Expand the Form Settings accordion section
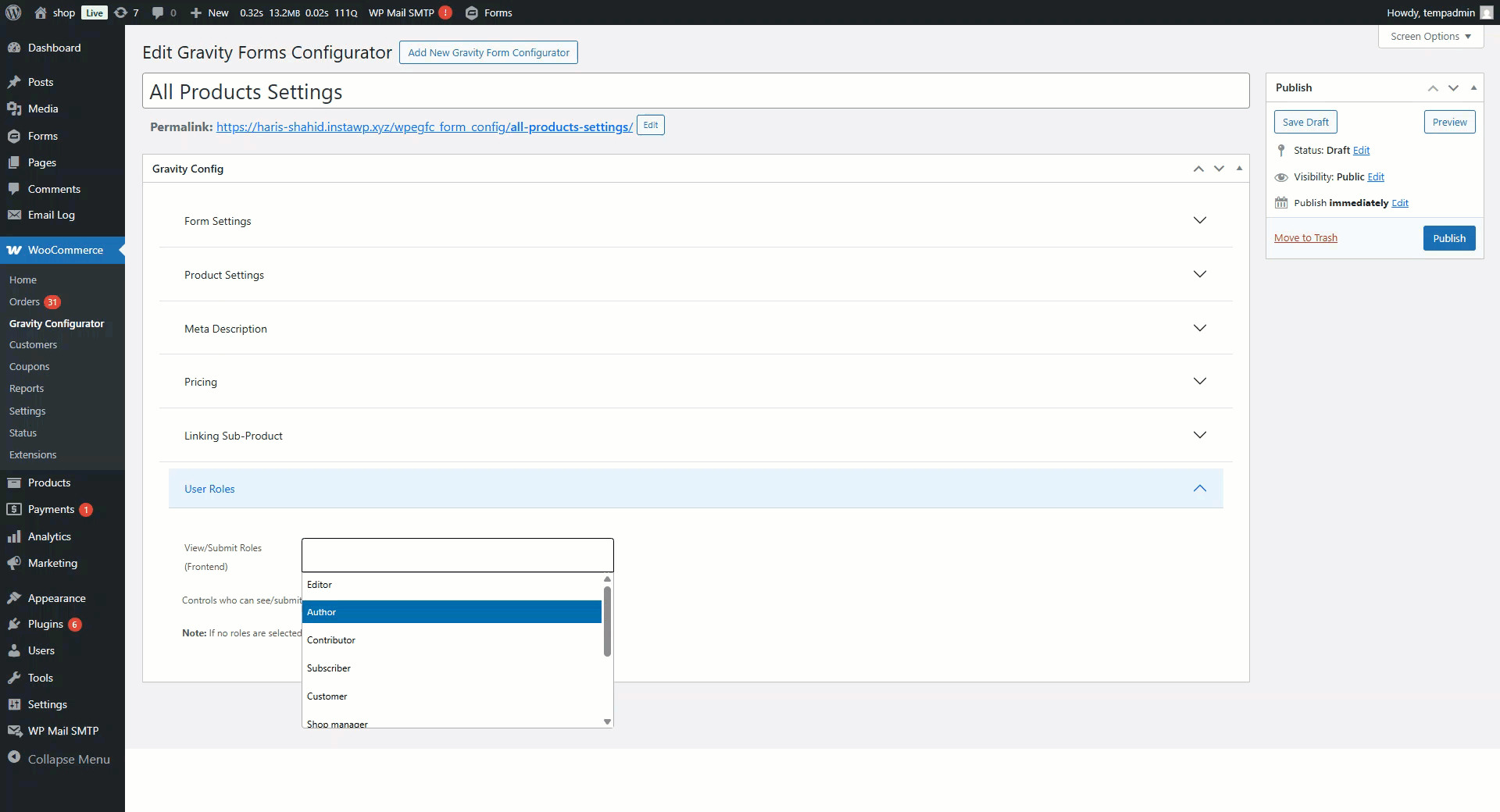 tap(1199, 221)
